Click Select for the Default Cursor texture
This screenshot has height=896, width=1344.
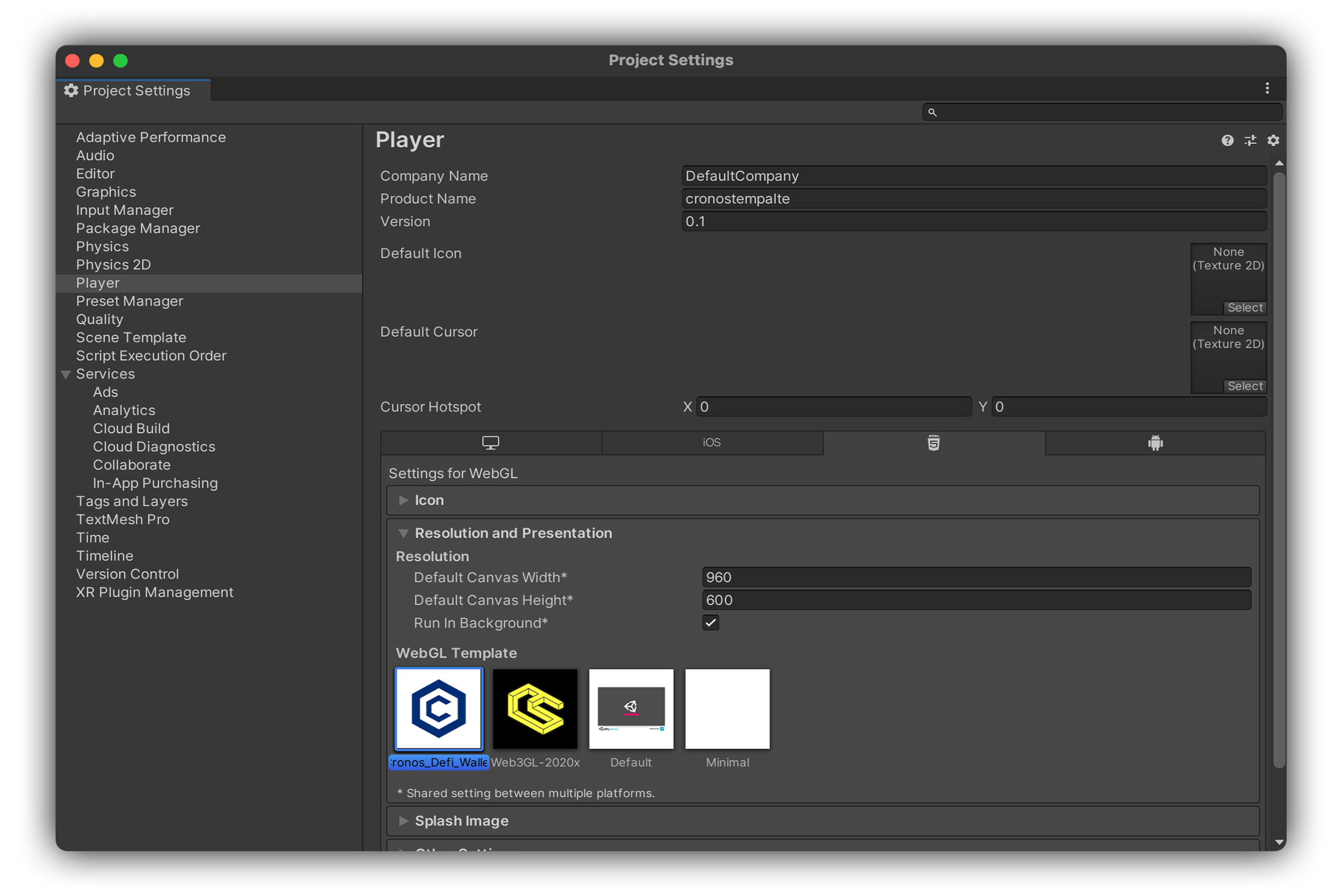[1244, 386]
